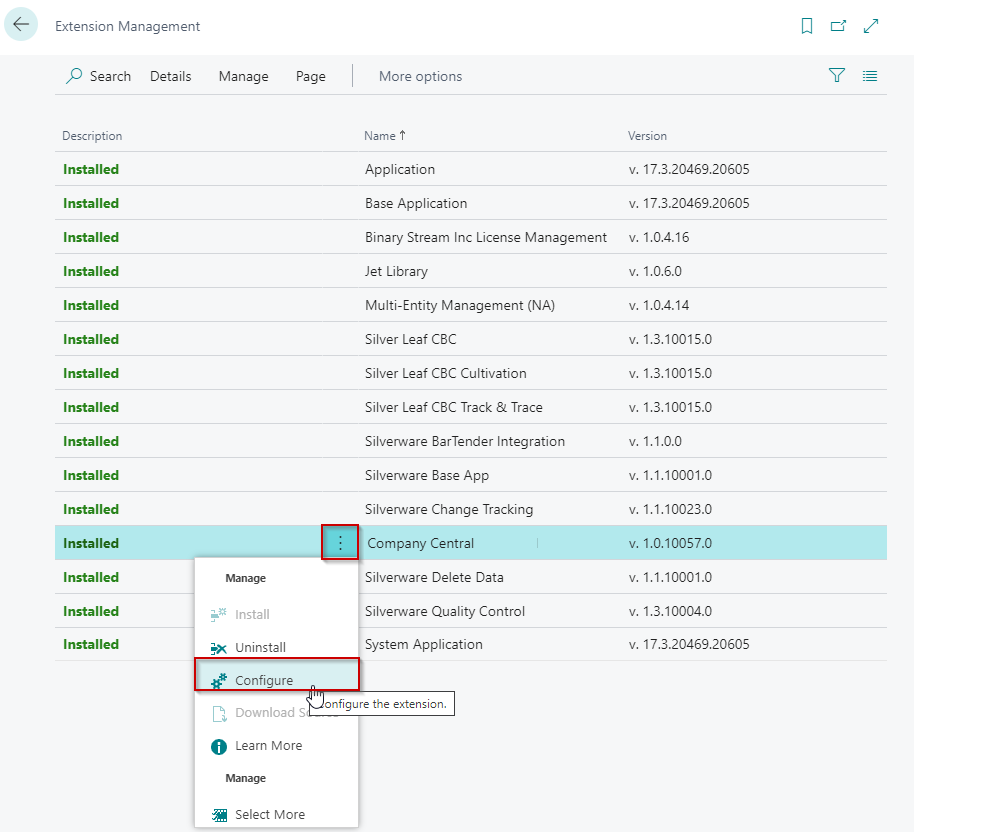Click the bookmark icon in header
Image resolution: width=1000 pixels, height=832 pixels.
[x=807, y=27]
